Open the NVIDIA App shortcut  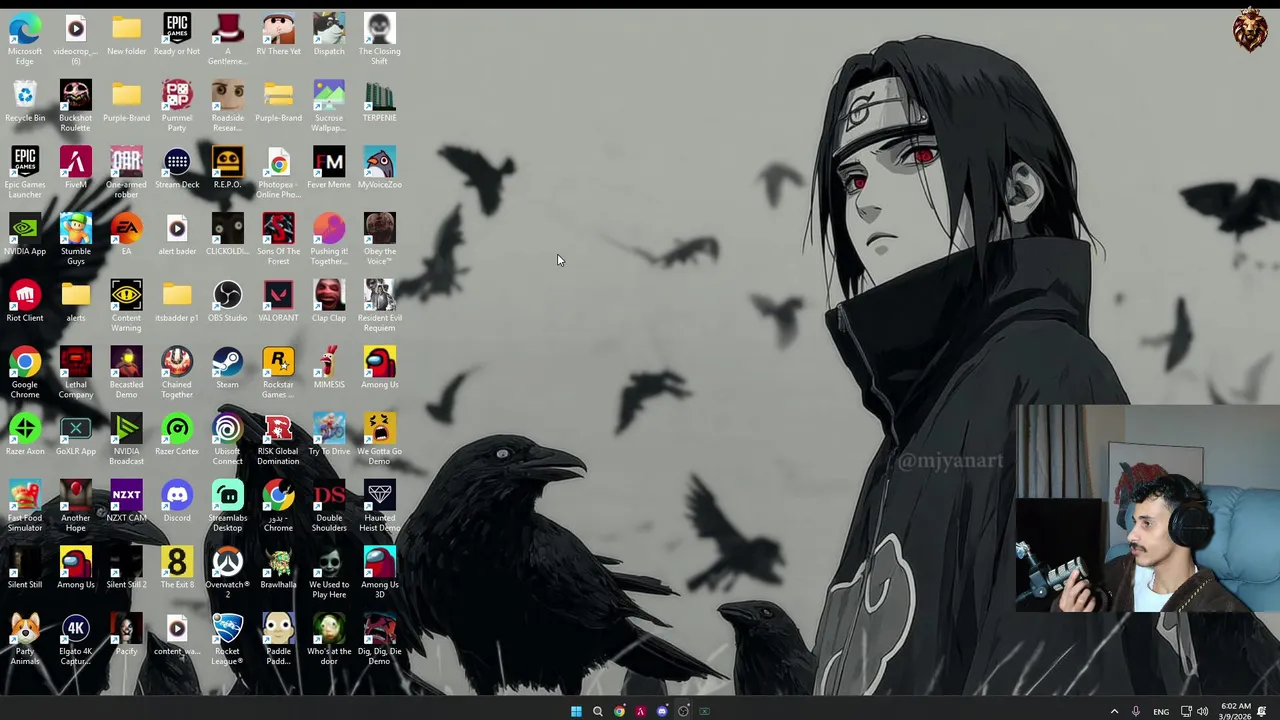tap(25, 234)
